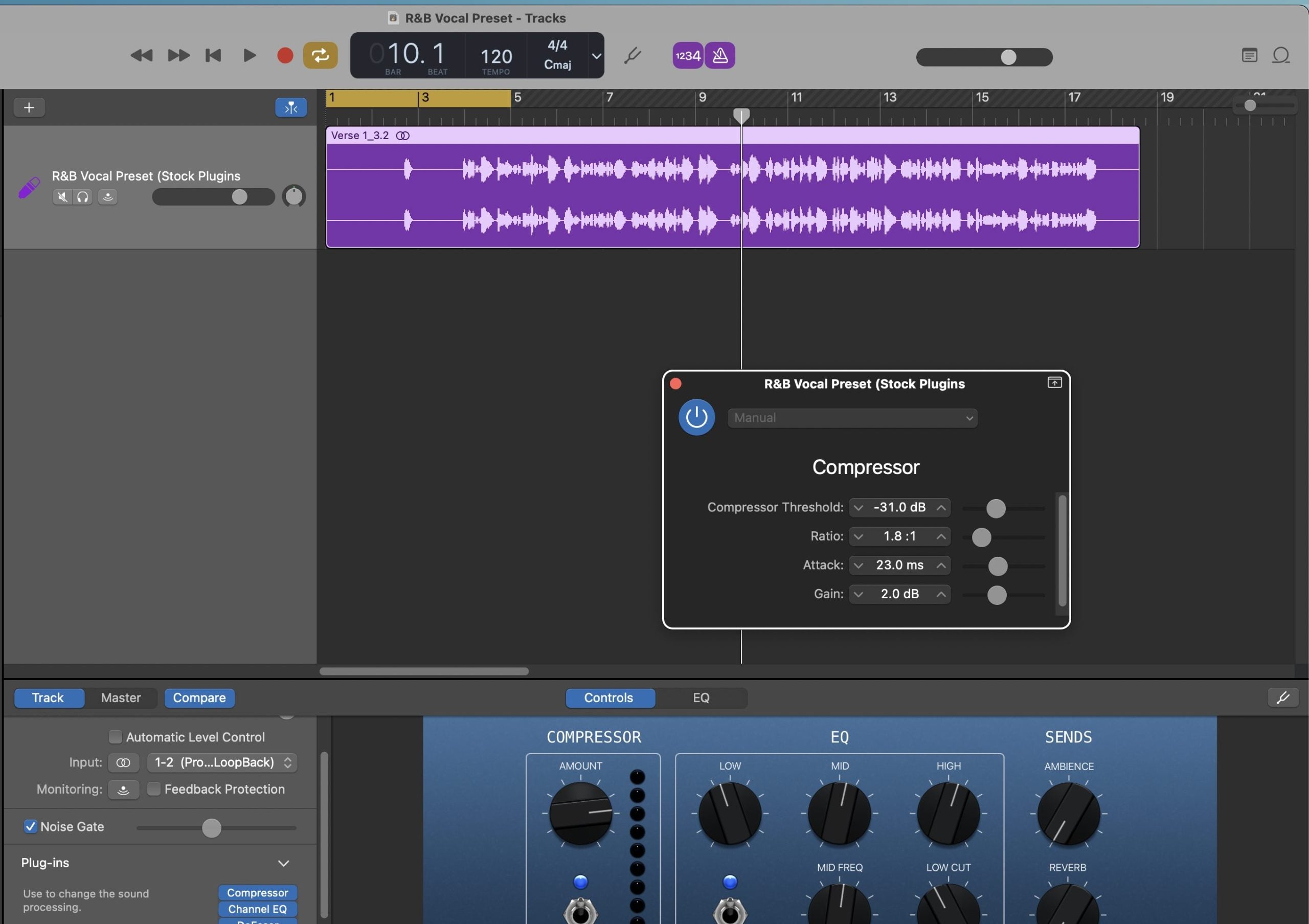Mute the R&B Vocal Preset track

click(x=62, y=197)
